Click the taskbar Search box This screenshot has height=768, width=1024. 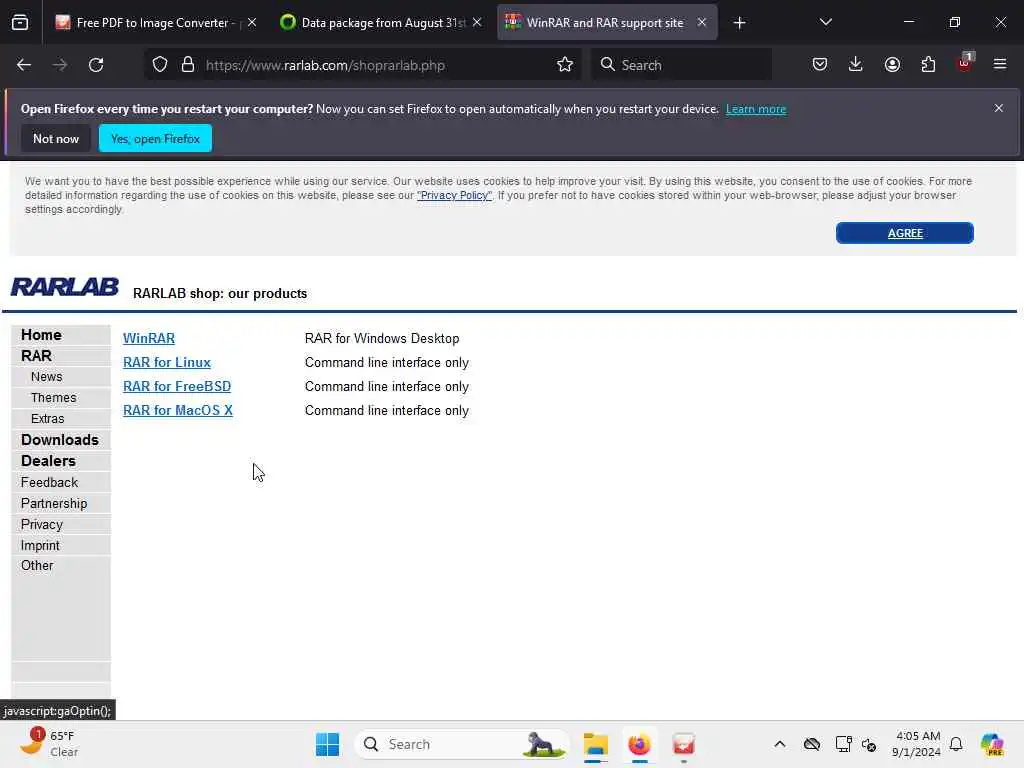click(x=462, y=744)
